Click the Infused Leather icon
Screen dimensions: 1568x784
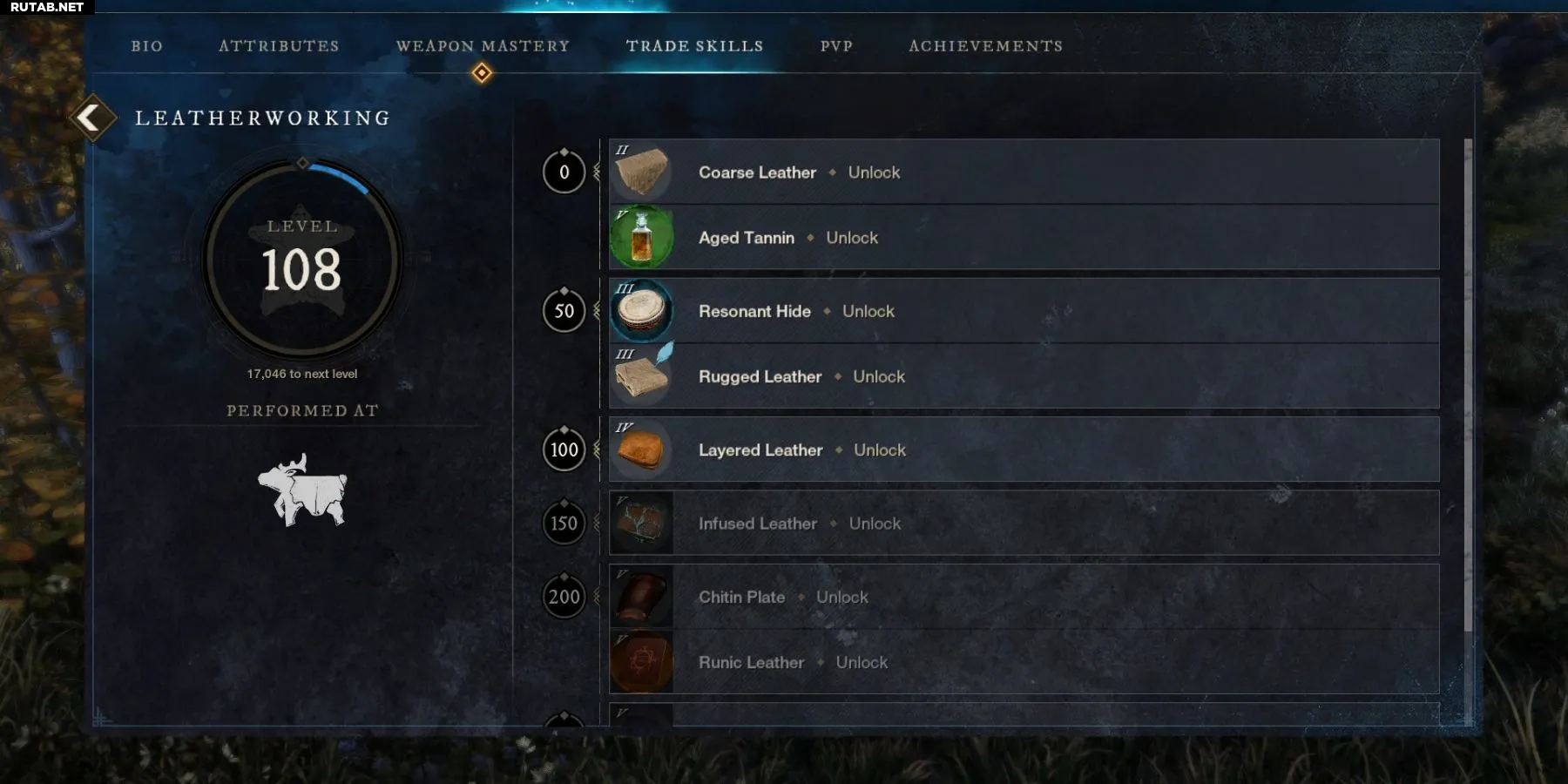pos(642,524)
